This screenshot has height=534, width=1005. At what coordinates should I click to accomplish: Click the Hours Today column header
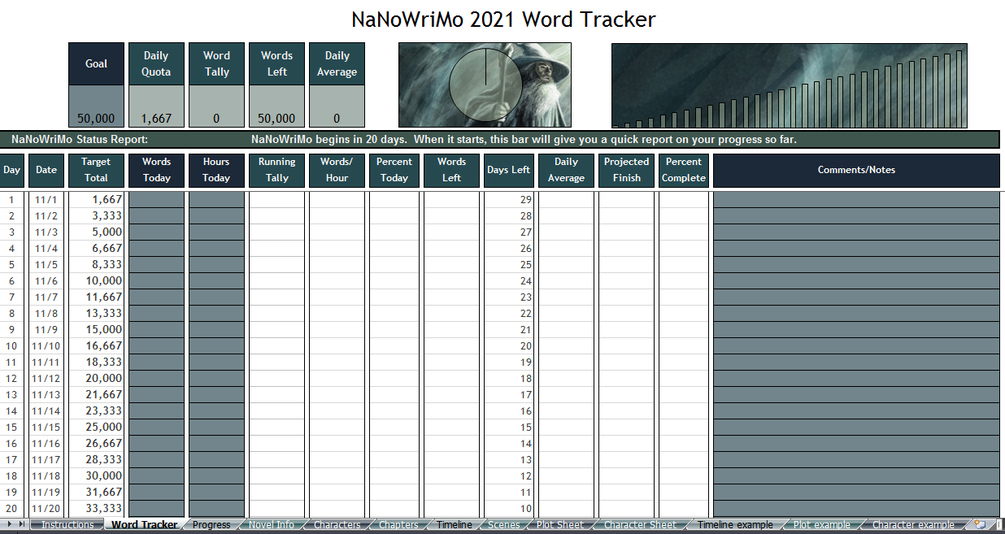click(217, 171)
